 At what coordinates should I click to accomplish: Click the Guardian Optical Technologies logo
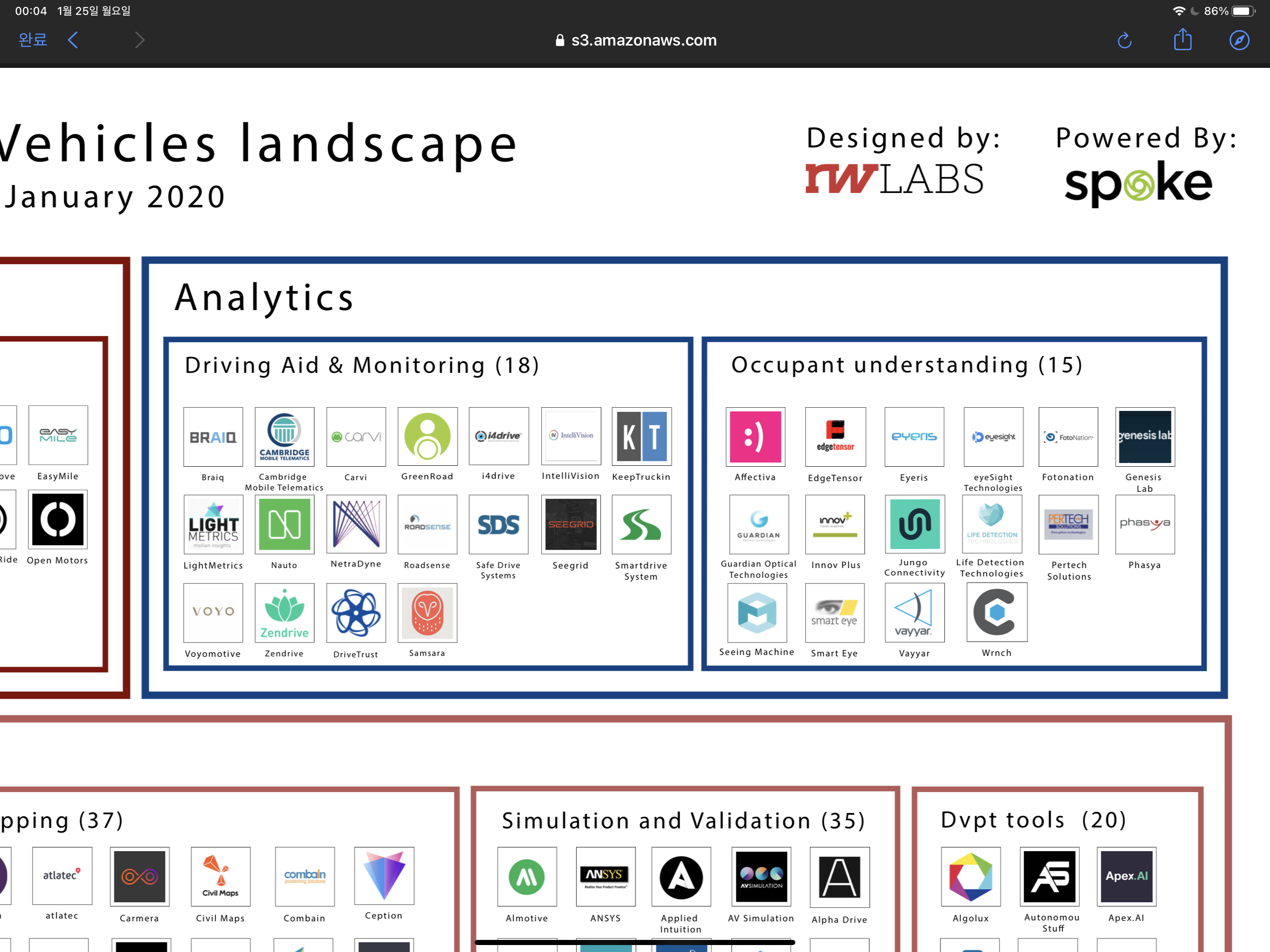click(759, 524)
